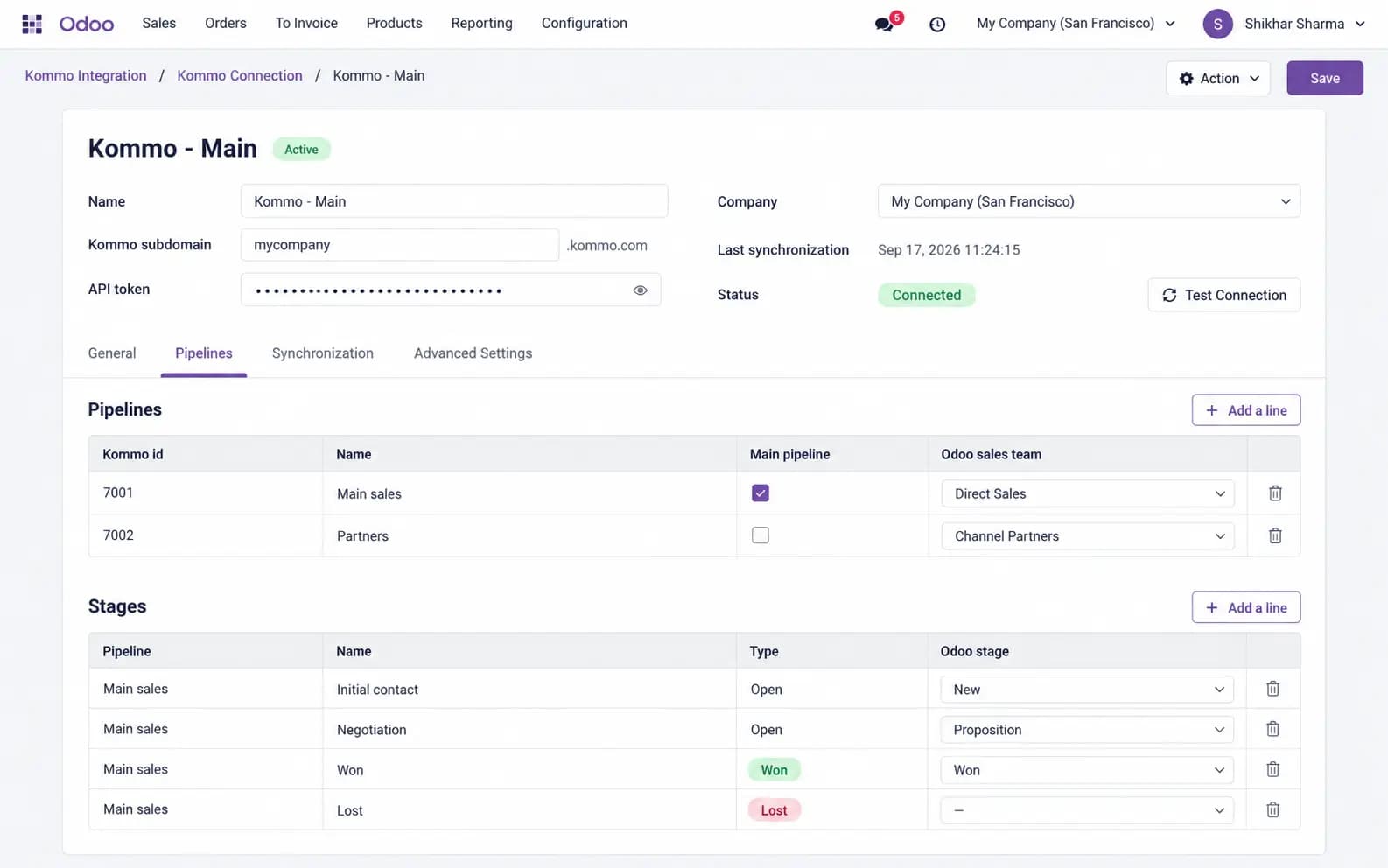1388x868 pixels.
Task: Delete the Lost stage row
Action: 1272,809
